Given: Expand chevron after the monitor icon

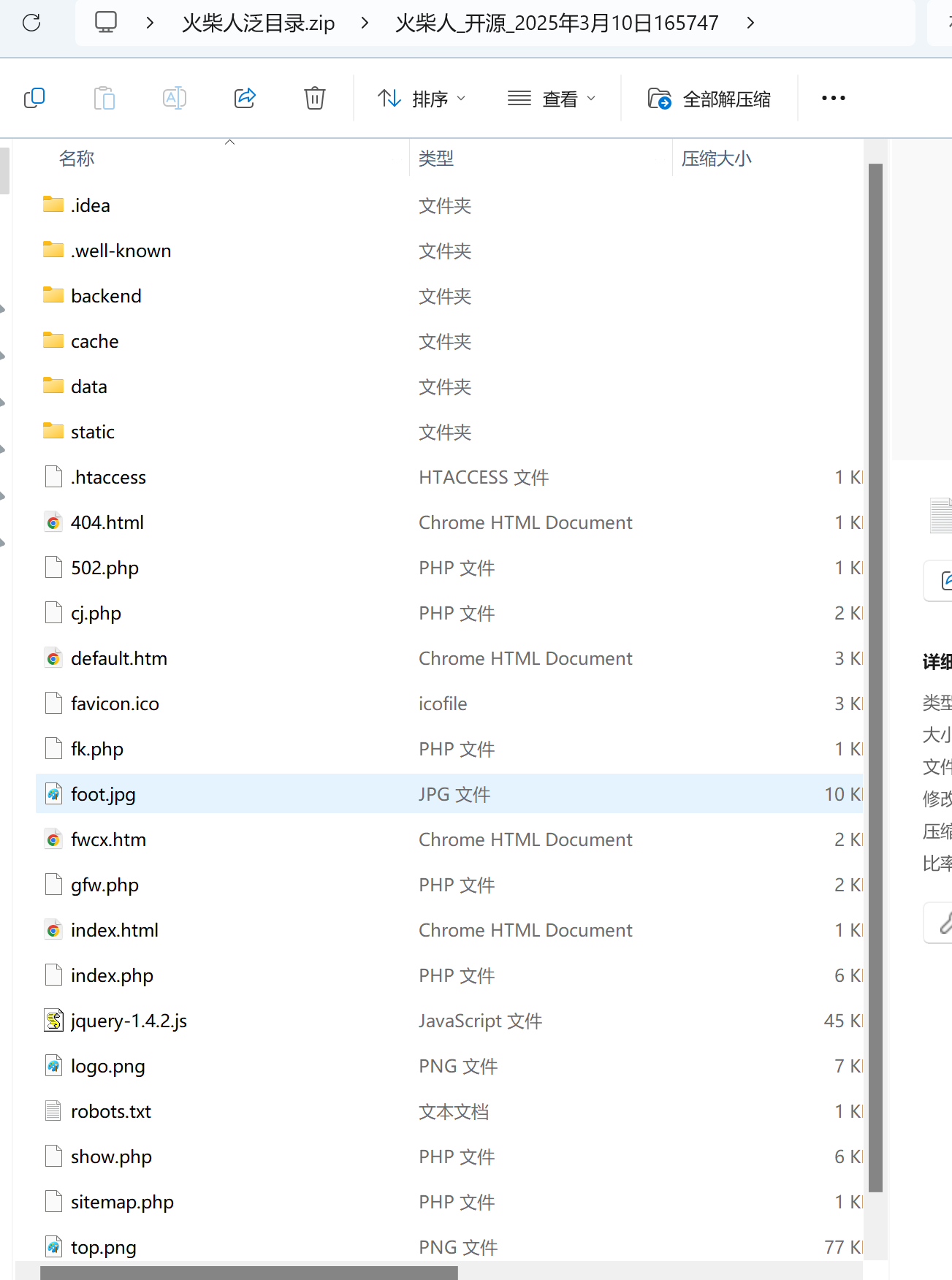Looking at the screenshot, I should pyautogui.click(x=150, y=23).
